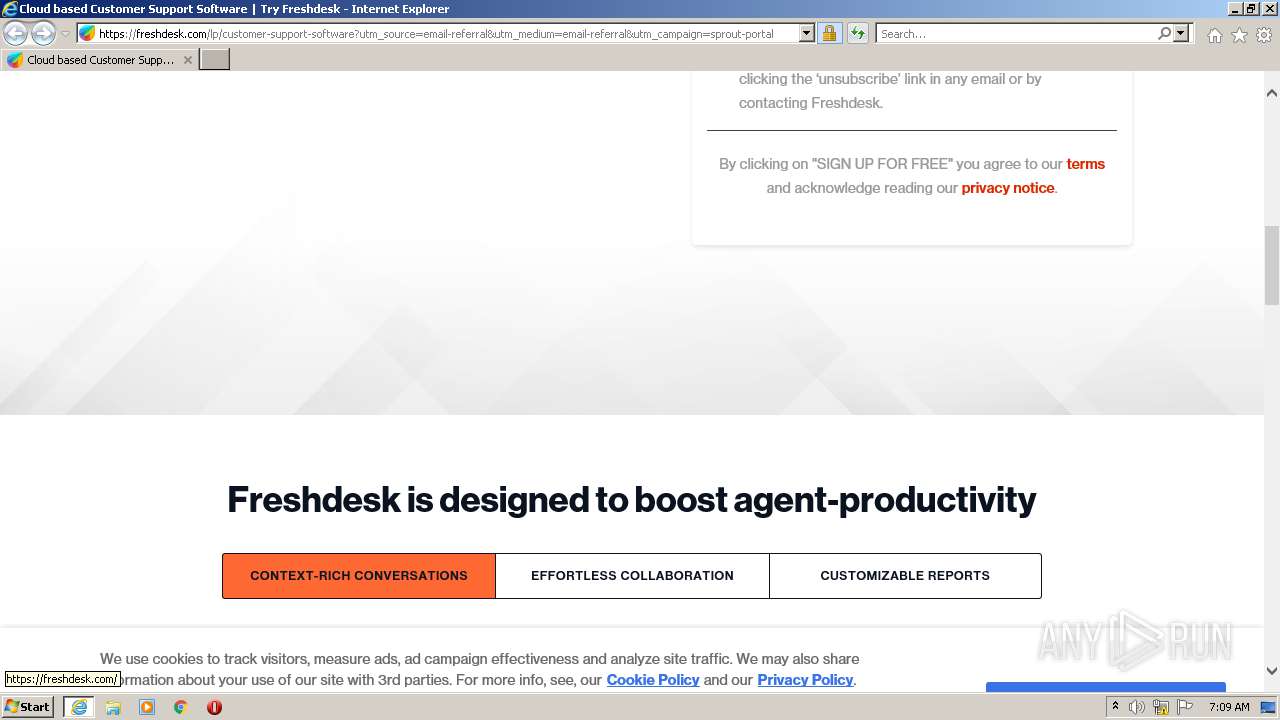
Task: Launch the media player taskbar icon
Action: click(x=147, y=707)
